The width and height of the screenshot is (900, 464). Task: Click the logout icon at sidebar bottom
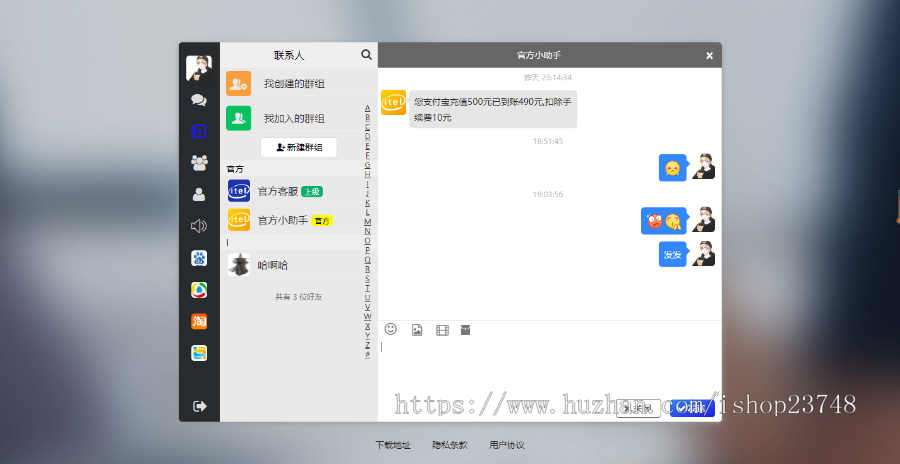(x=199, y=406)
